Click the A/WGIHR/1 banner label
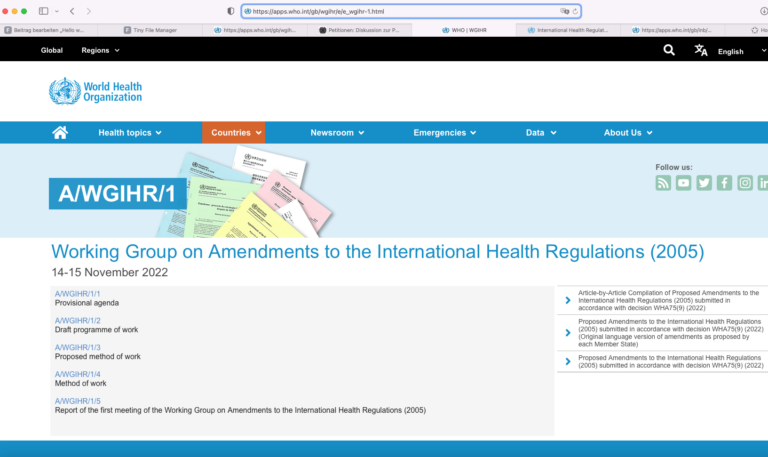This screenshot has height=457, width=768. point(118,193)
